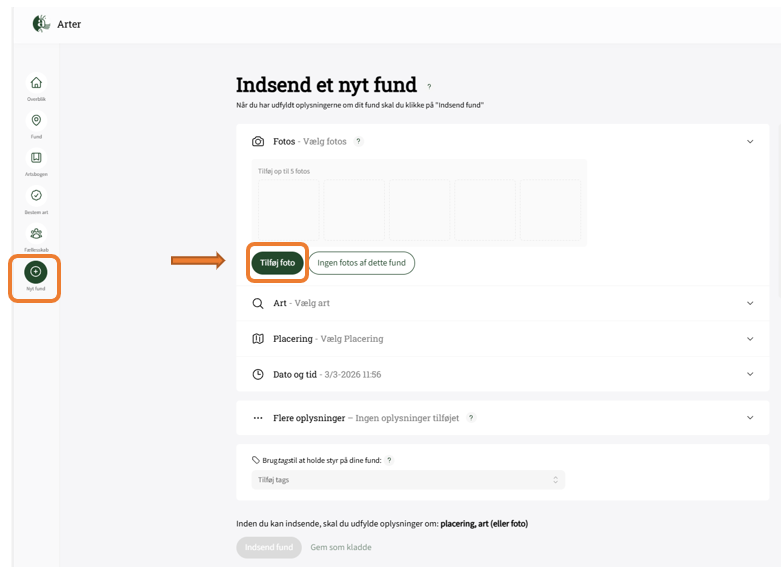The height and width of the screenshot is (570, 783).
Task: Click the Nyt fund plus icon
Action: pos(36,271)
